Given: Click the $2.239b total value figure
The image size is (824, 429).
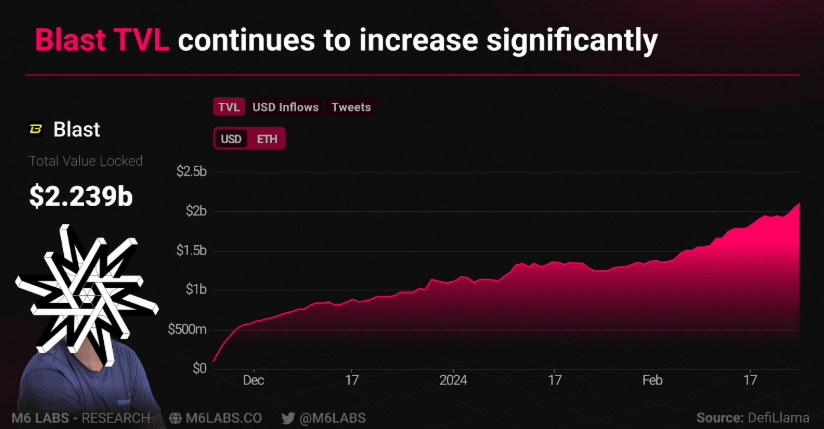Looking at the screenshot, I should pos(81,197).
